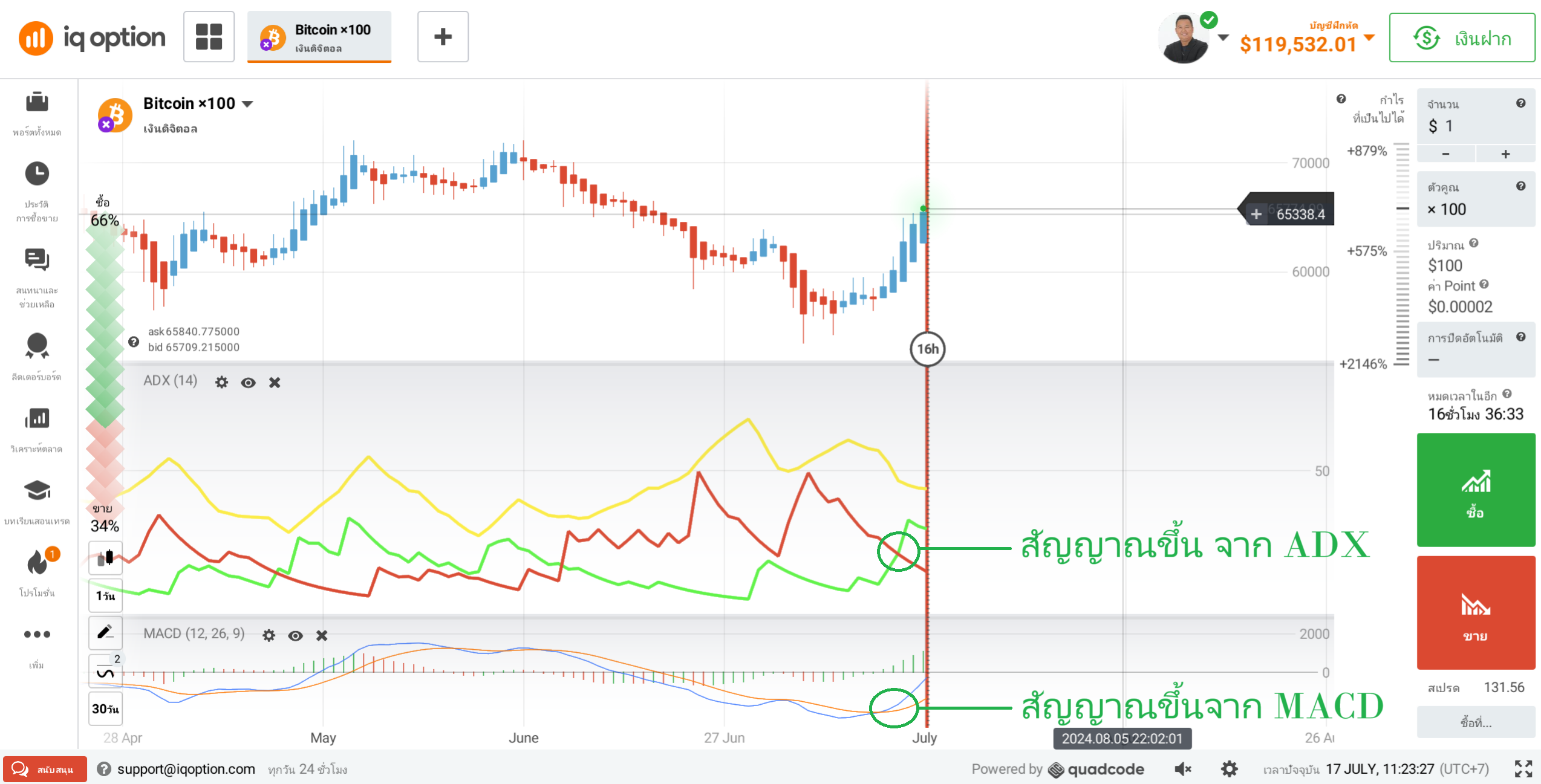
Task: Open MACD indicator settings gear
Action: click(x=269, y=635)
